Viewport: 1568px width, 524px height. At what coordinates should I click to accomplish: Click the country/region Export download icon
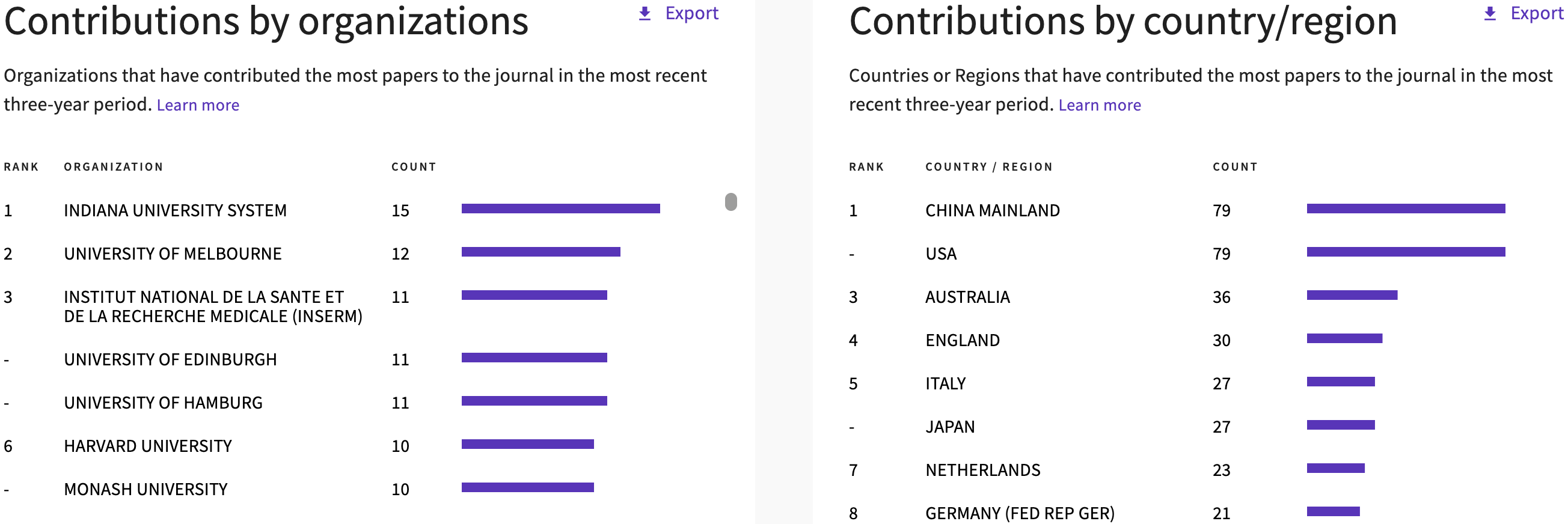point(1489,13)
